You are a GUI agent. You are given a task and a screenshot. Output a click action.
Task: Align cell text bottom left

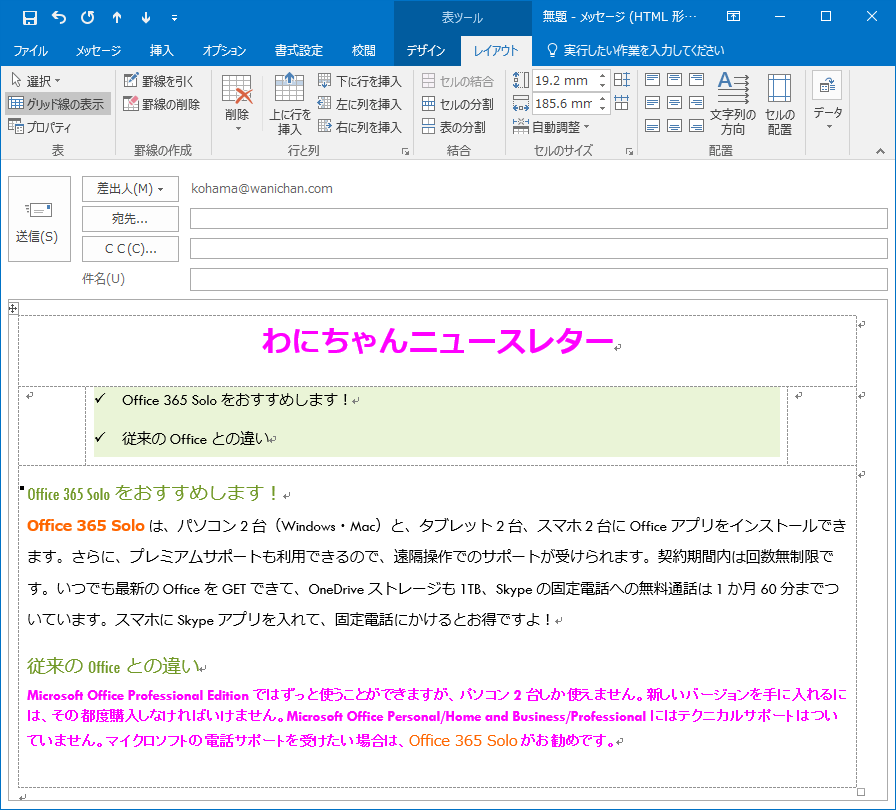pyautogui.click(x=653, y=126)
